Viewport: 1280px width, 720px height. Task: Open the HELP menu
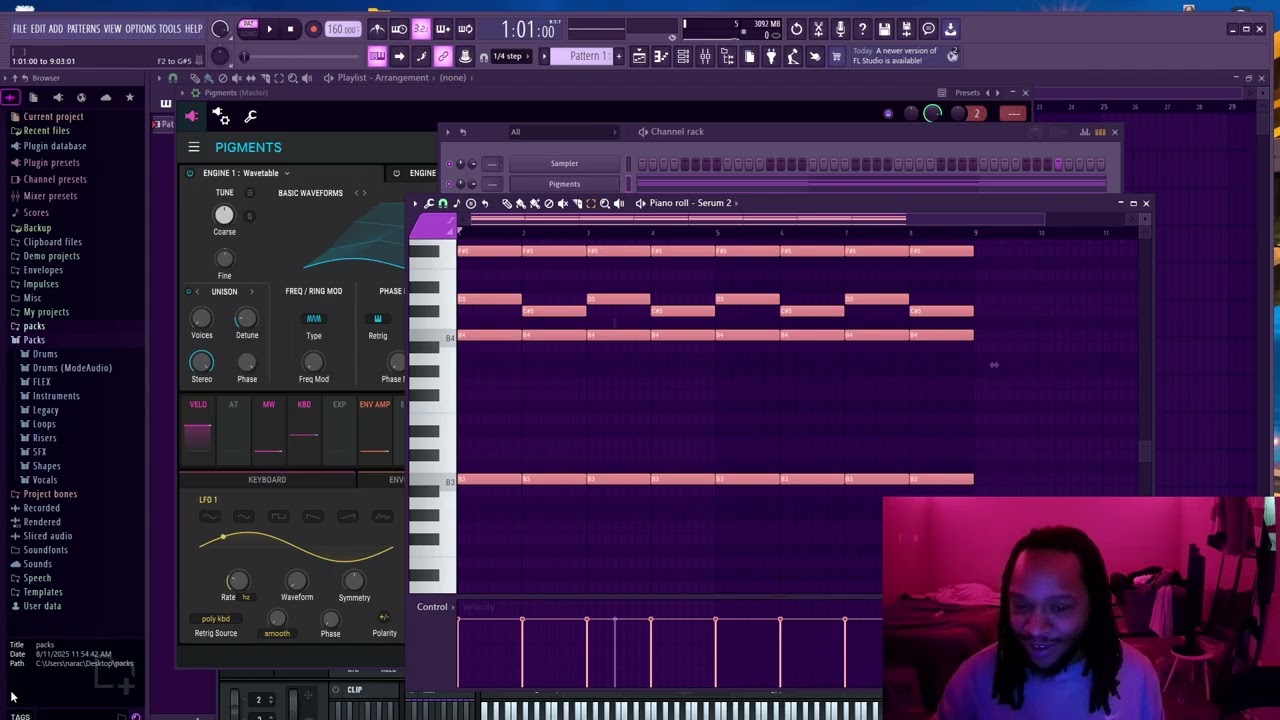pos(193,29)
